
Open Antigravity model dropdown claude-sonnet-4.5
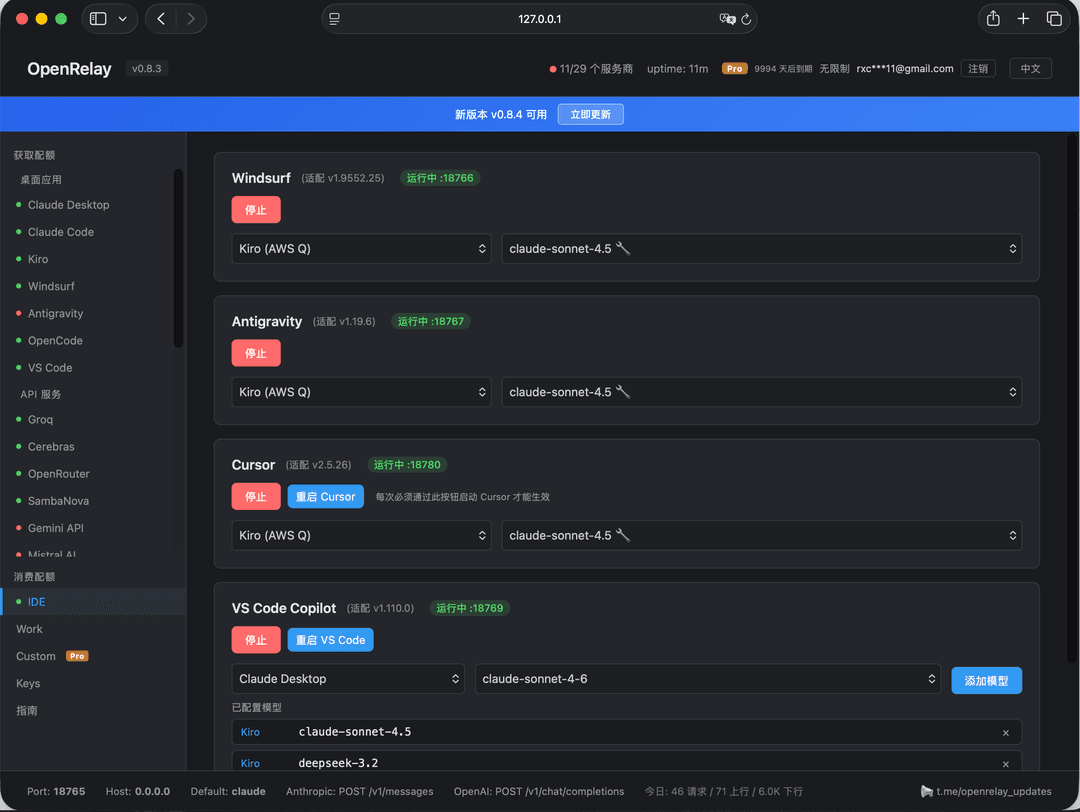tap(762, 392)
